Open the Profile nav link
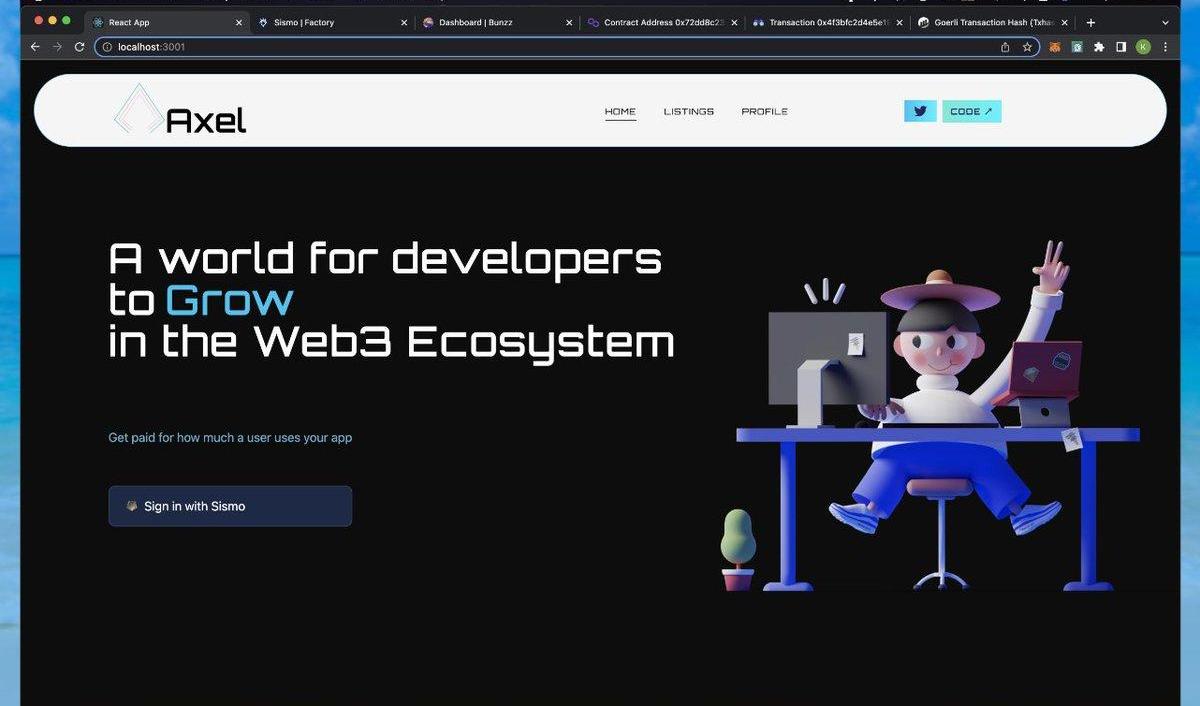This screenshot has height=706, width=1200. click(x=764, y=111)
